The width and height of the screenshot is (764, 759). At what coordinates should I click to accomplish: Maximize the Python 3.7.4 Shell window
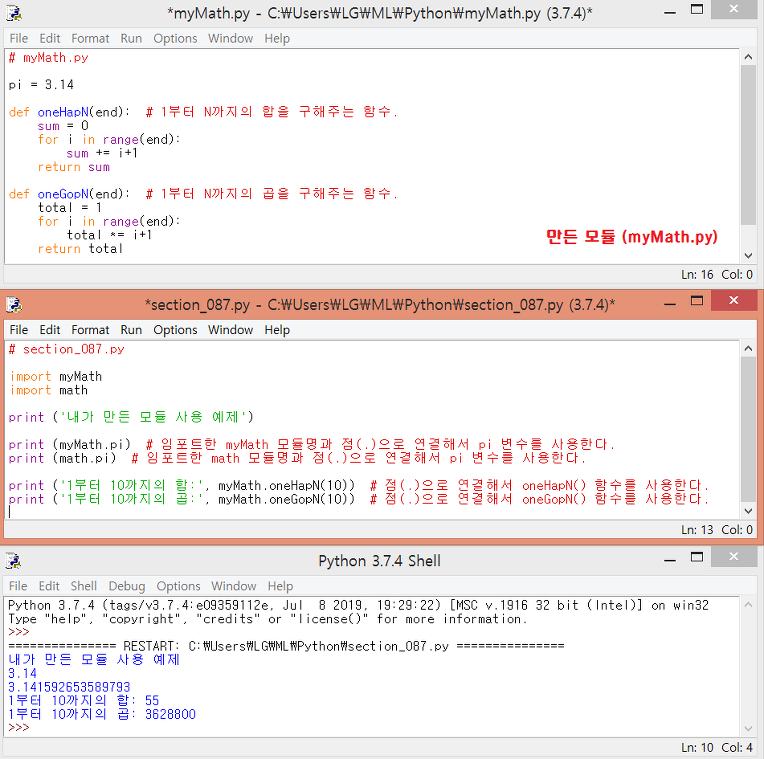697,557
